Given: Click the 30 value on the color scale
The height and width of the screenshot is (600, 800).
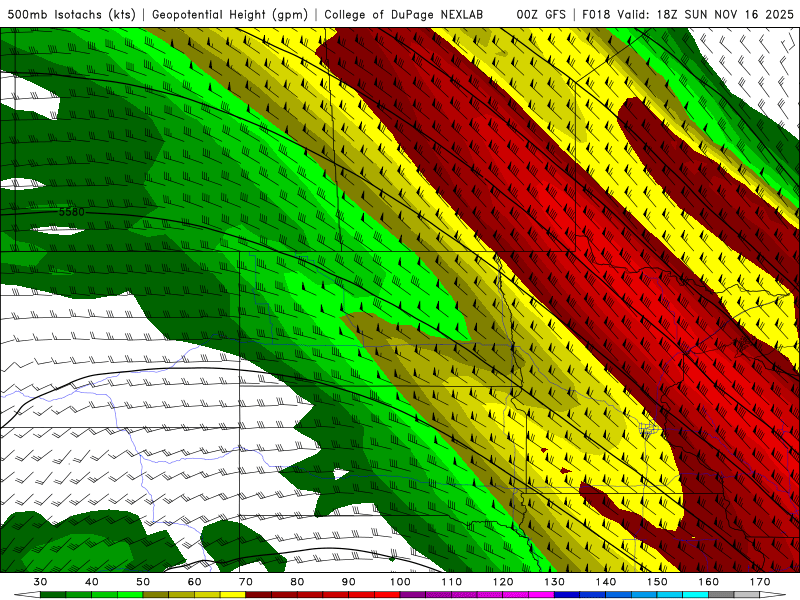Looking at the screenshot, I should point(40,582).
